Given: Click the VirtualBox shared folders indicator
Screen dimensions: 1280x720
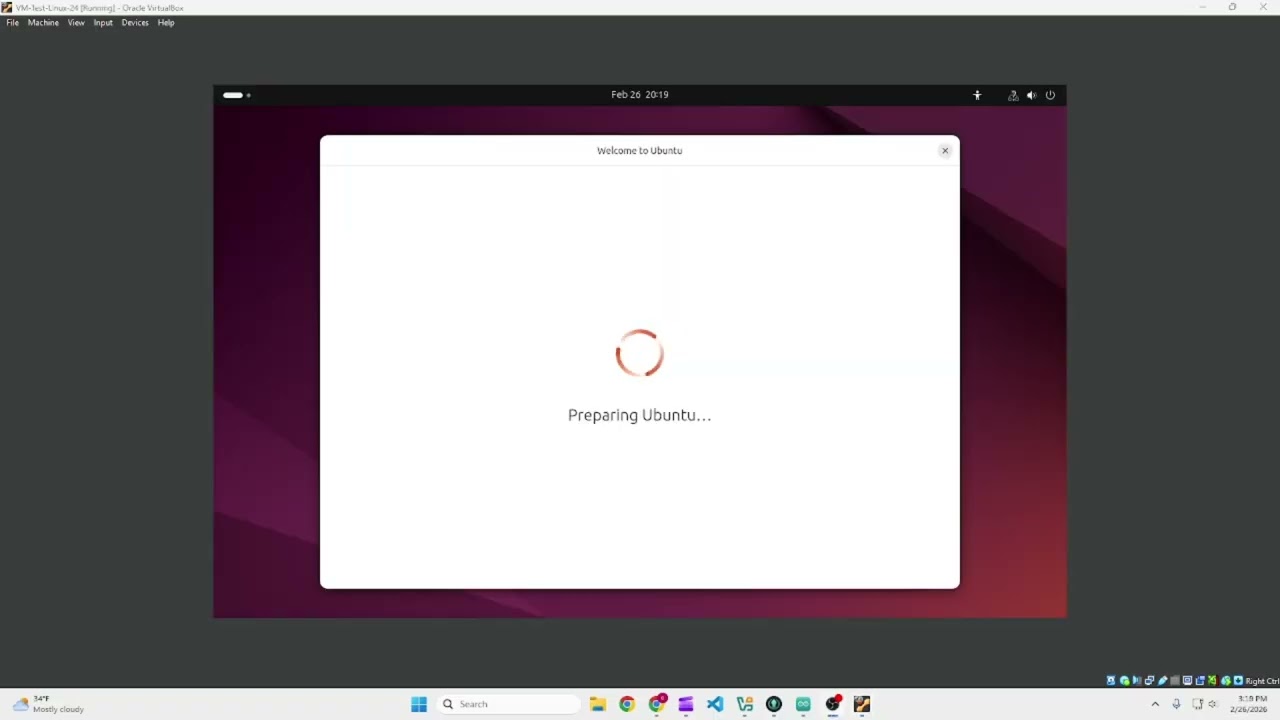Looking at the screenshot, I should pos(1175,681).
